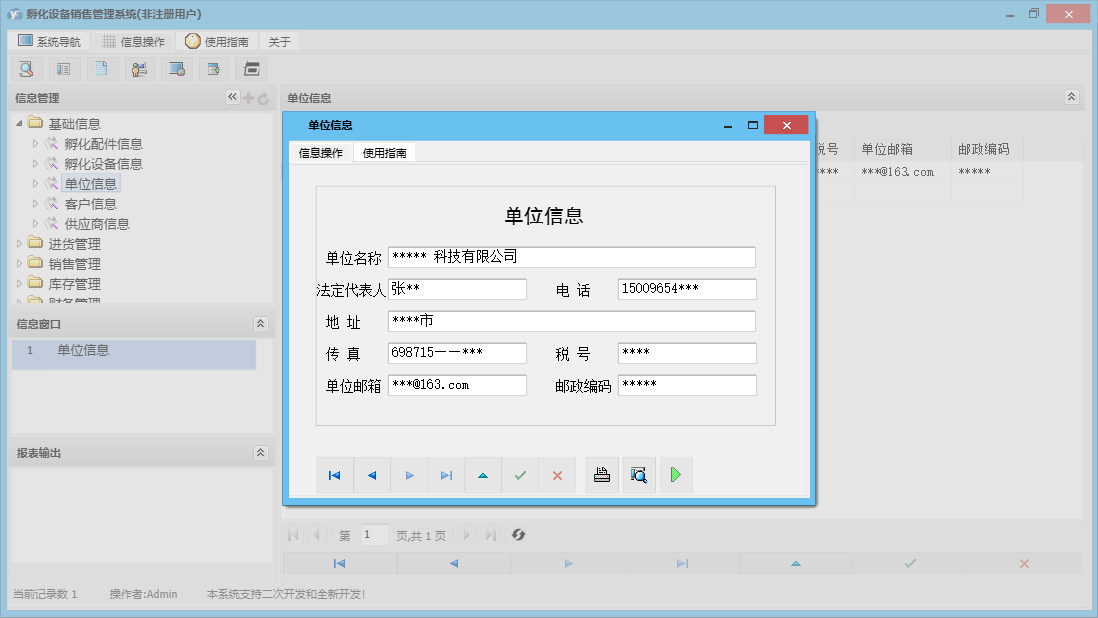The image size is (1098, 618).
Task: Click inside the 单位名称 input field
Action: (572, 257)
